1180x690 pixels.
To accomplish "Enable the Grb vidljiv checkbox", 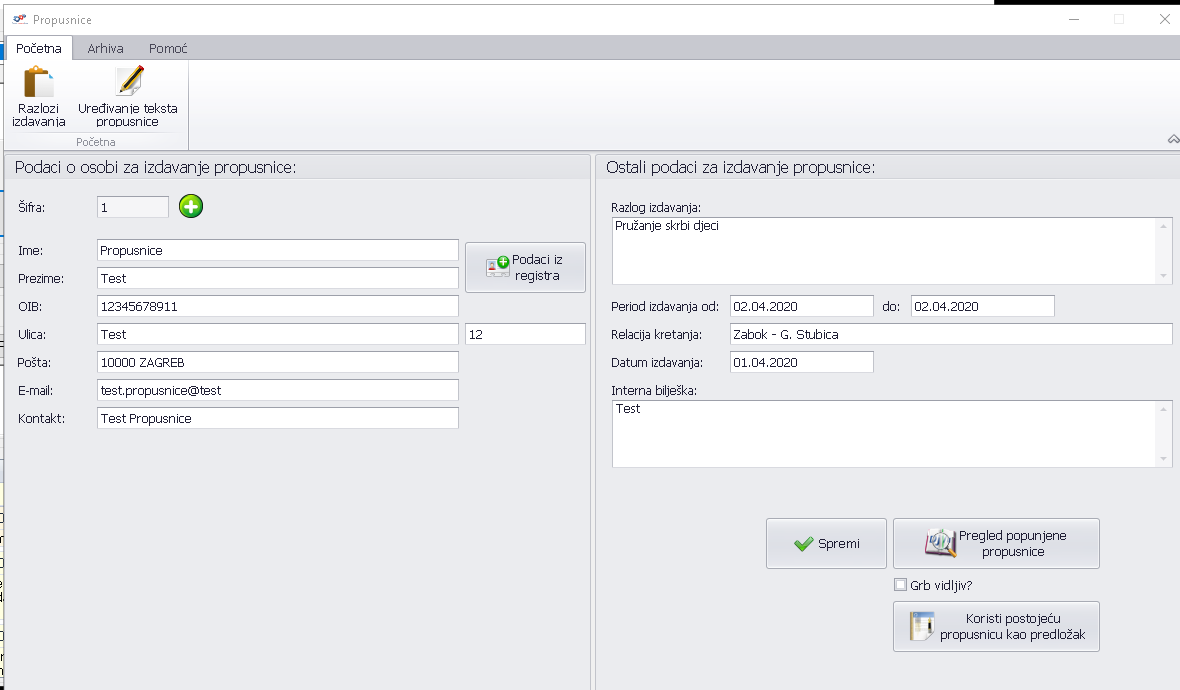I will pyautogui.click(x=899, y=585).
